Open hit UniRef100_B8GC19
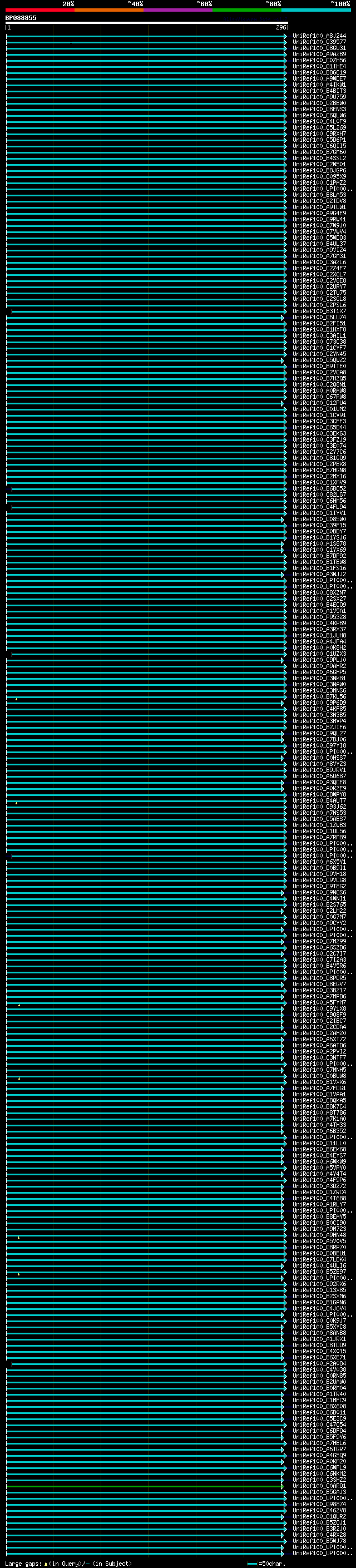The width and height of the screenshot is (356, 1568). click(x=319, y=72)
